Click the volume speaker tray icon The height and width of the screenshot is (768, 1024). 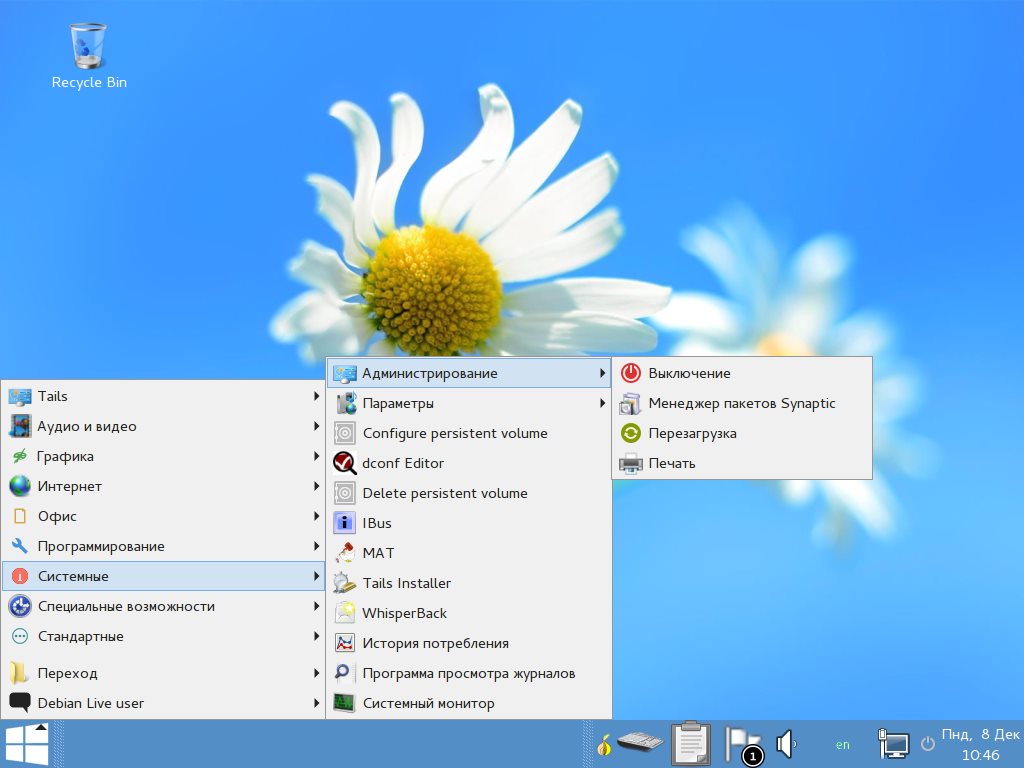[x=785, y=743]
